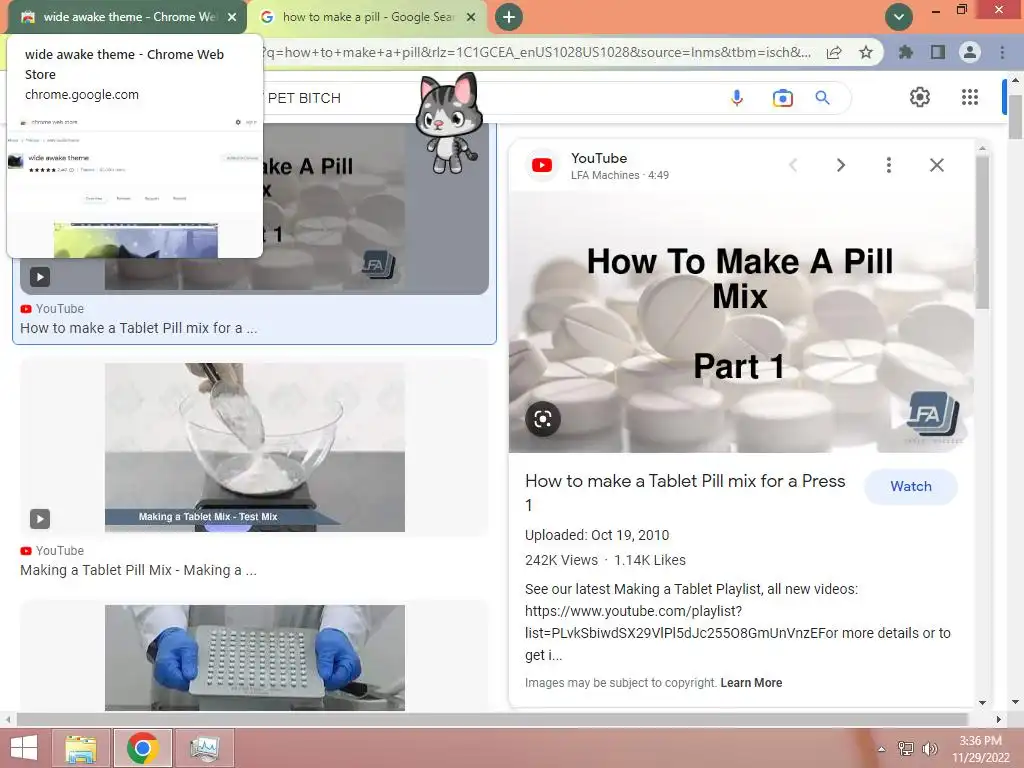Click the horizontal scrollbar at the bottom

coord(492,719)
